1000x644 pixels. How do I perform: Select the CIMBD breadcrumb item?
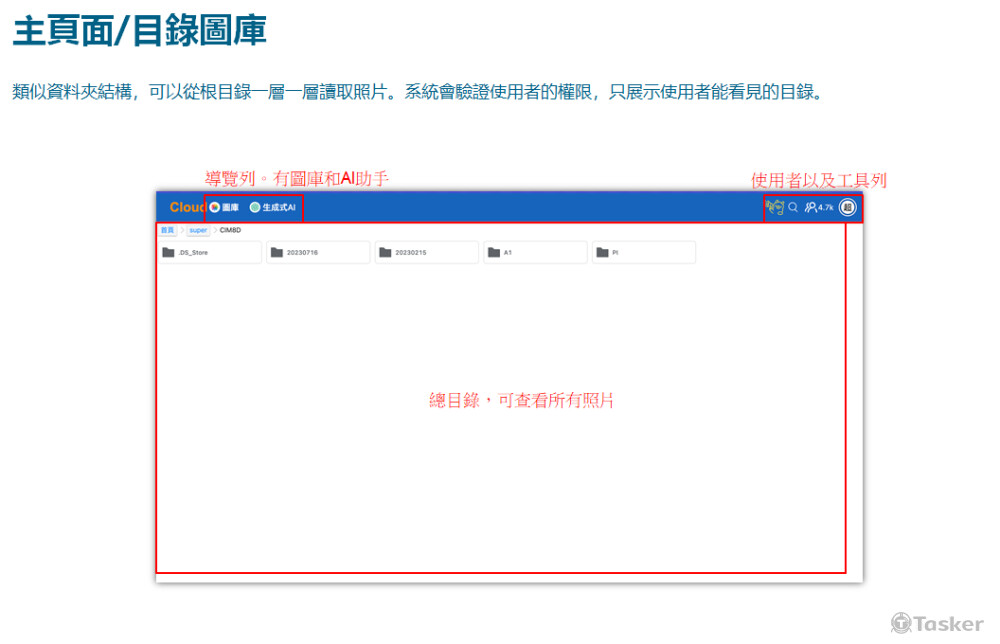[x=230, y=230]
